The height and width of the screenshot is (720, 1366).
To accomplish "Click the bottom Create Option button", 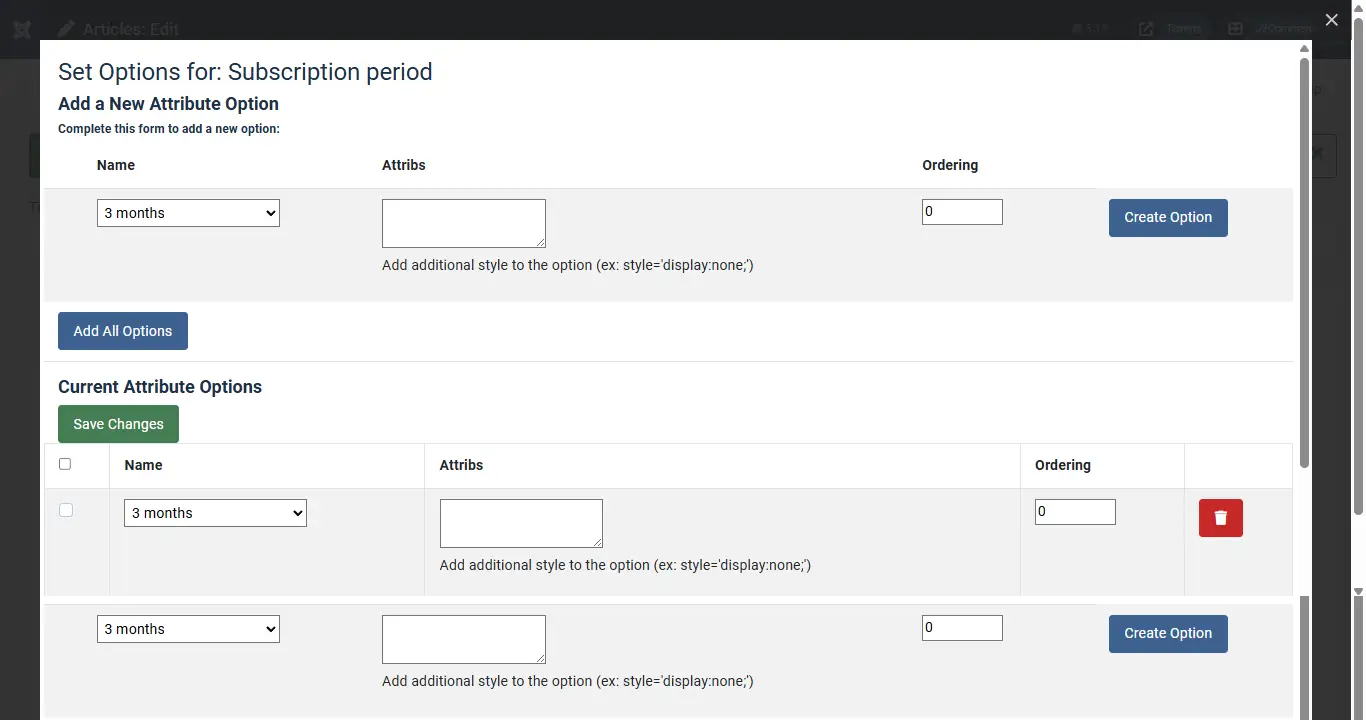I will pyautogui.click(x=1168, y=633).
